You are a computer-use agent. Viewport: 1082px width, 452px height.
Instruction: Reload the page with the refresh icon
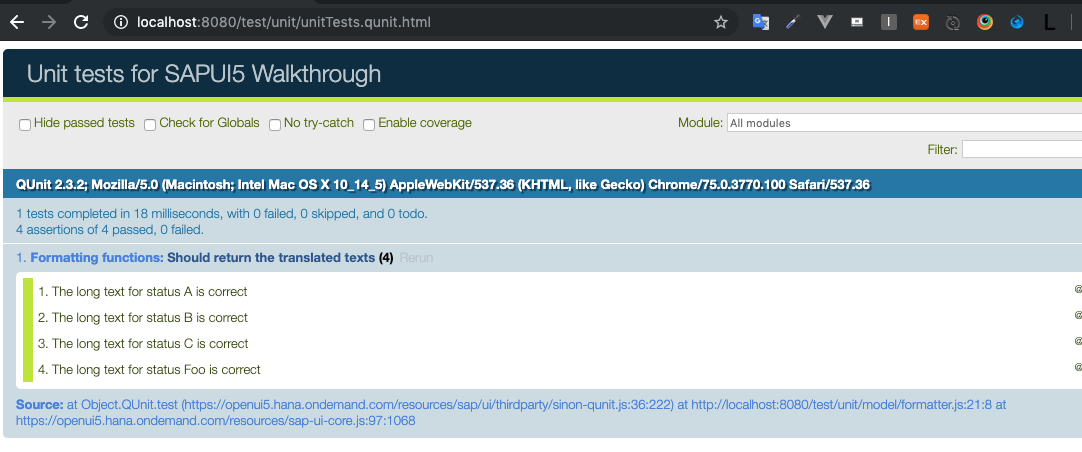(x=81, y=22)
